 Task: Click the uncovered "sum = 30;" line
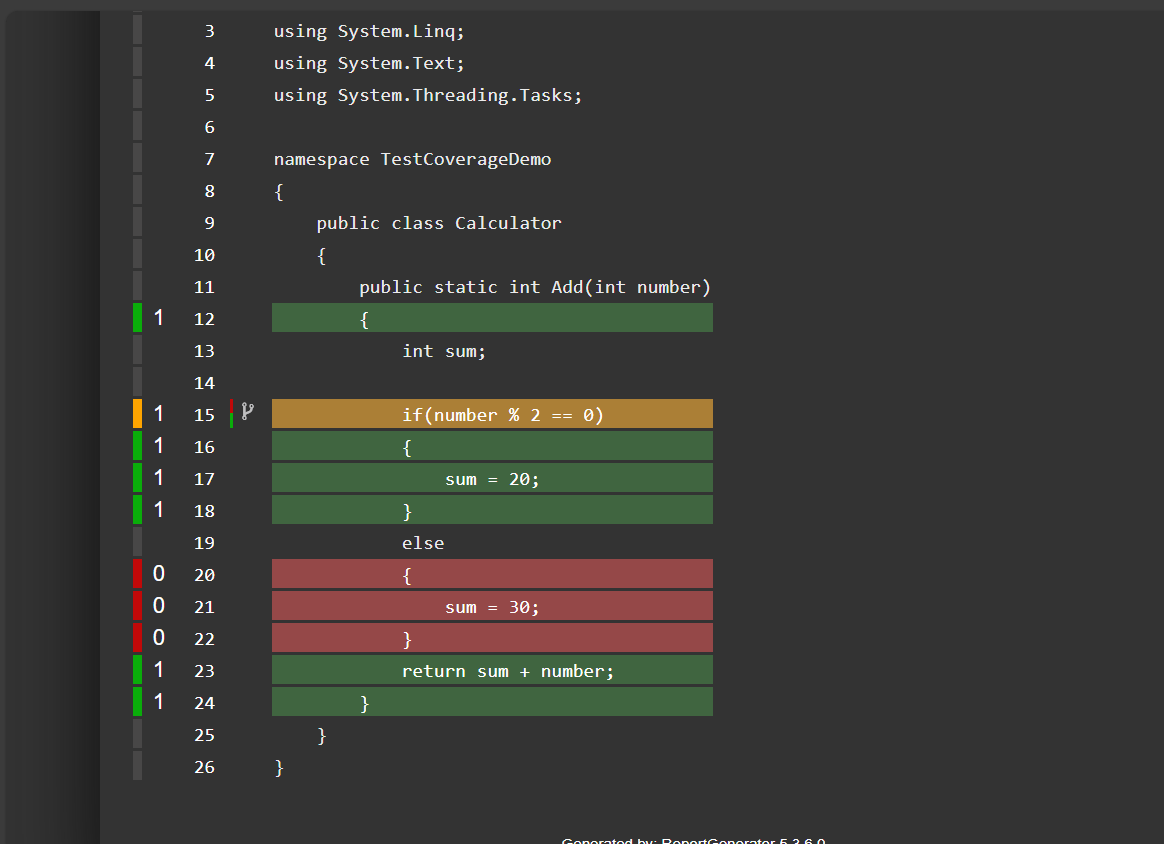[x=492, y=607]
